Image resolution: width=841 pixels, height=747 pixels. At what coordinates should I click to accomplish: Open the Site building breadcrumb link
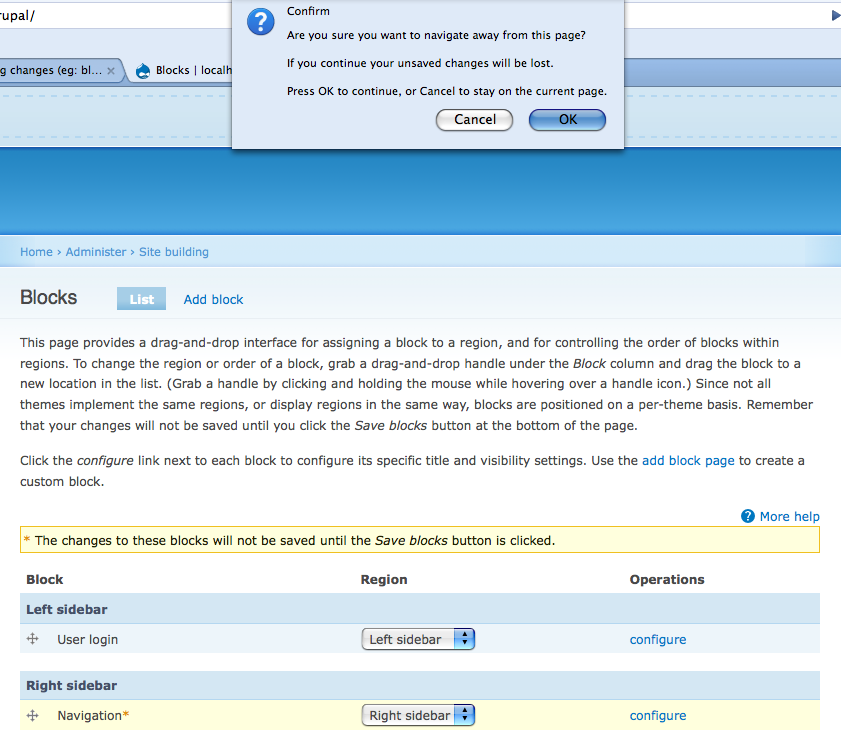[174, 252]
